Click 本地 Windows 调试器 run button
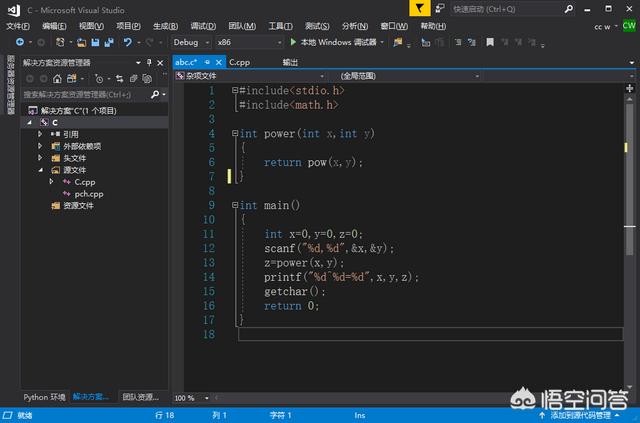This screenshot has height=423, width=640. tap(333, 42)
